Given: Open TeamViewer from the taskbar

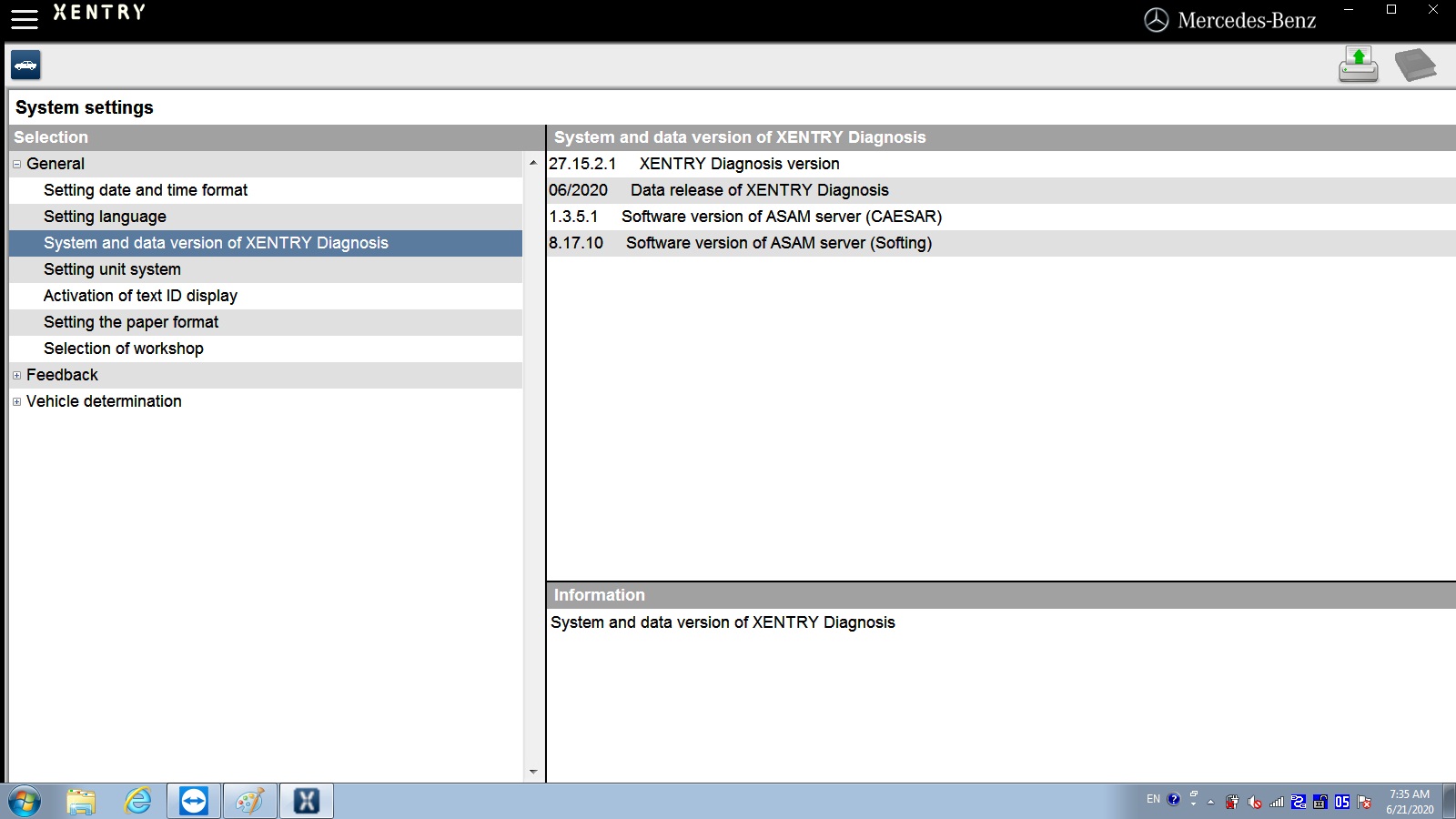Looking at the screenshot, I should pyautogui.click(x=194, y=802).
